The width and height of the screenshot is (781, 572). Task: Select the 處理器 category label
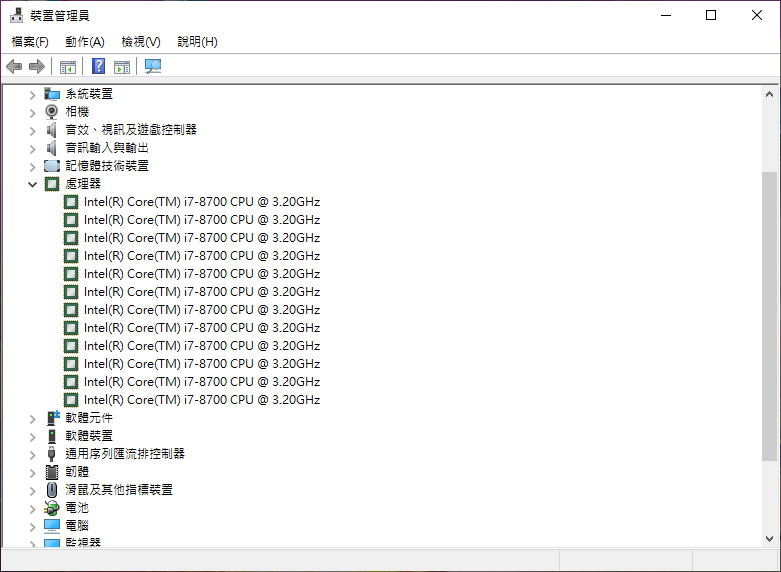click(x=83, y=183)
